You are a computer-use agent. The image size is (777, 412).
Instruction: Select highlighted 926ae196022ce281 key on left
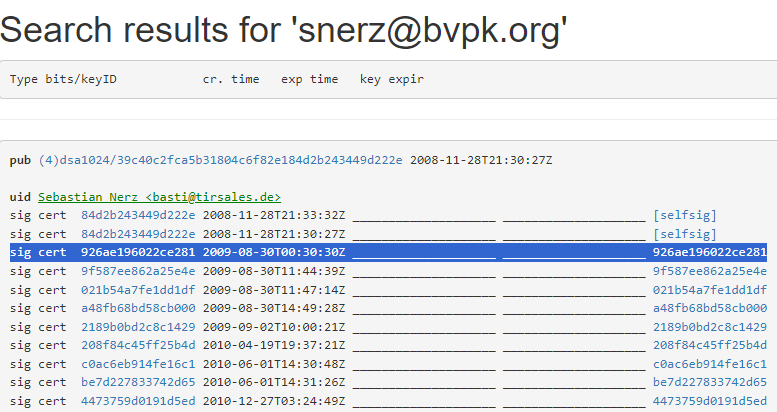click(138, 252)
